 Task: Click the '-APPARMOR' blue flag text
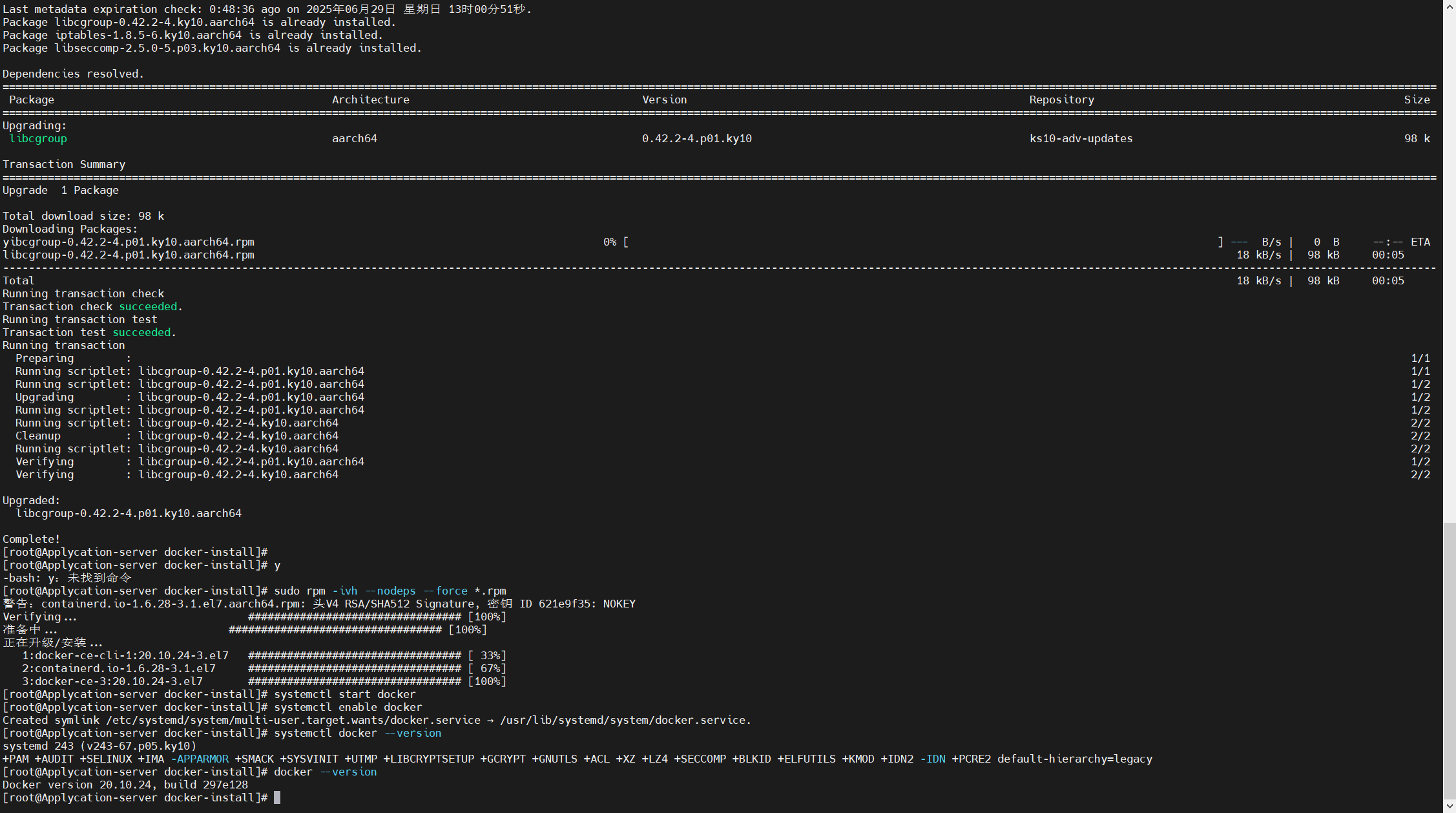coord(200,759)
